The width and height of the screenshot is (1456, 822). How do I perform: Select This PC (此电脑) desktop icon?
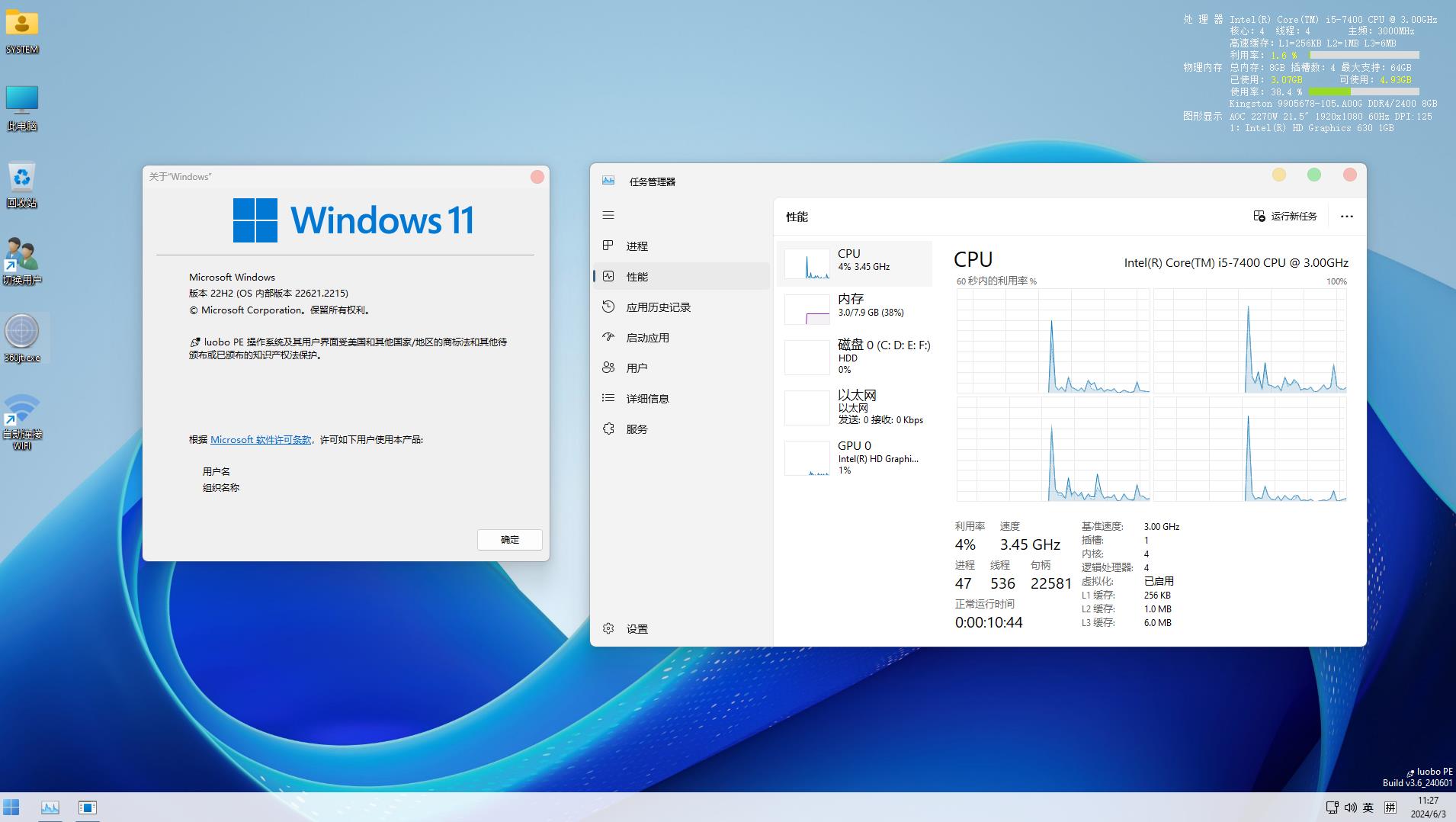(x=22, y=108)
